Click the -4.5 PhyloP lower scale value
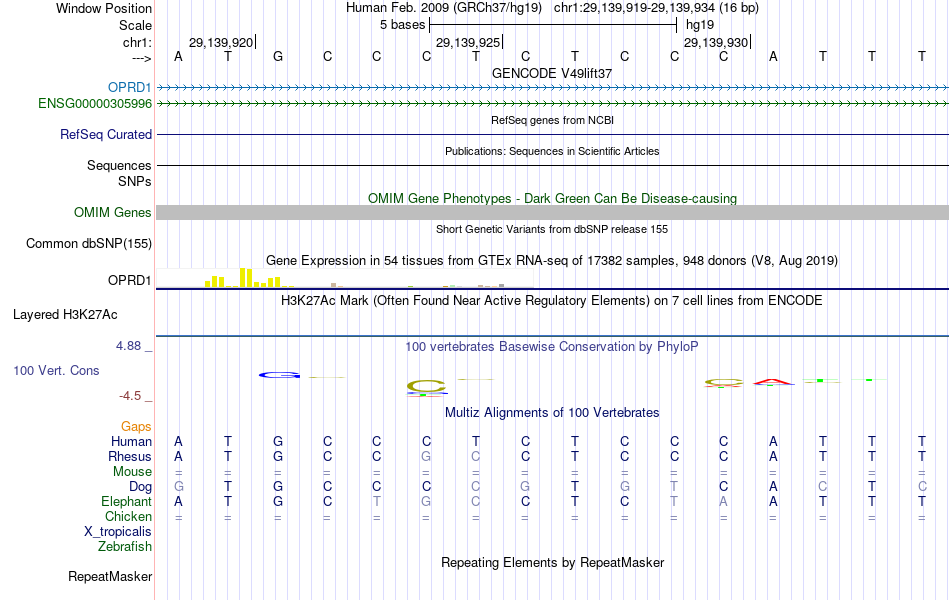 (130, 396)
